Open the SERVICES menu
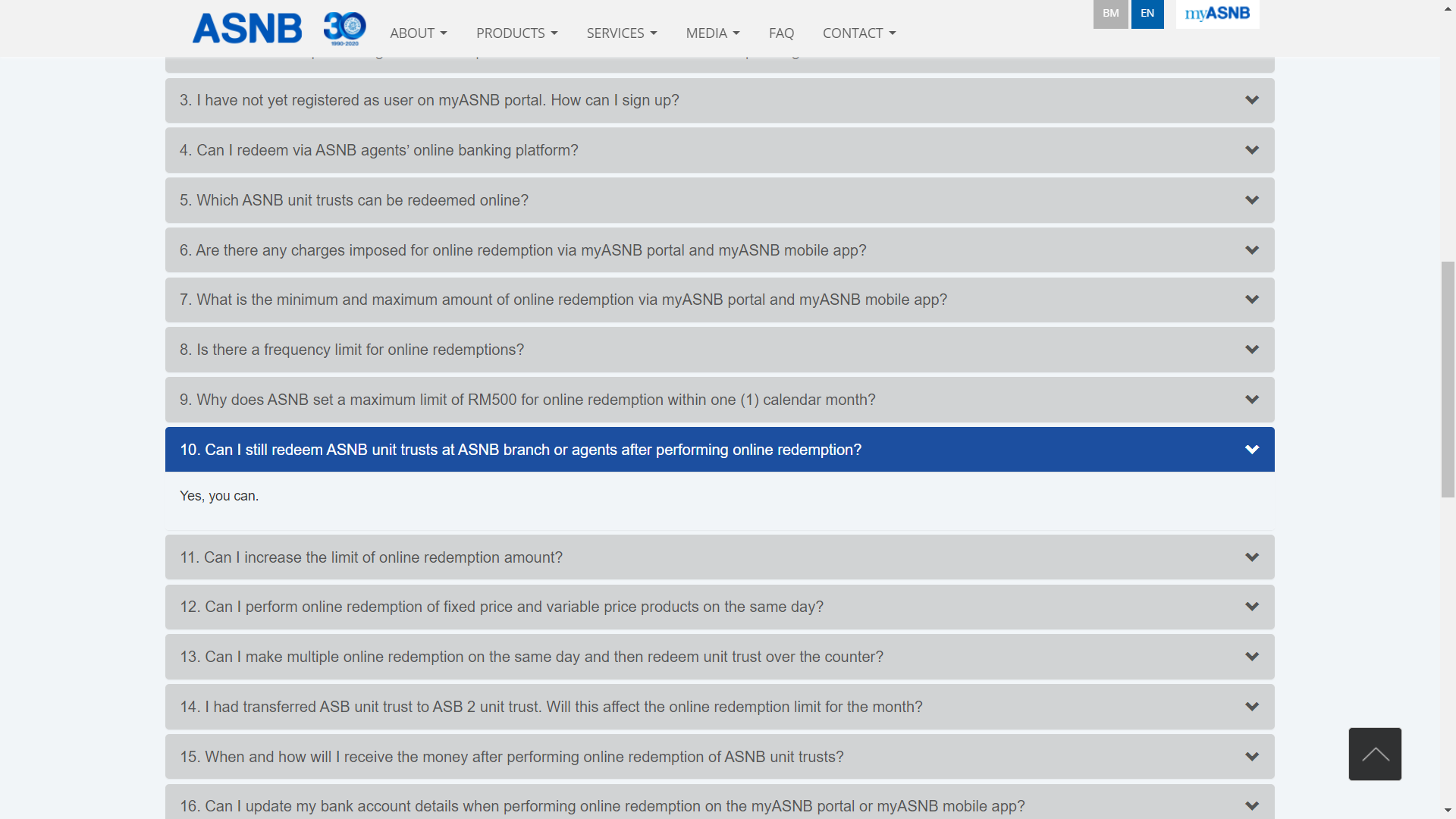Viewport: 1456px width, 819px height. [x=622, y=33]
